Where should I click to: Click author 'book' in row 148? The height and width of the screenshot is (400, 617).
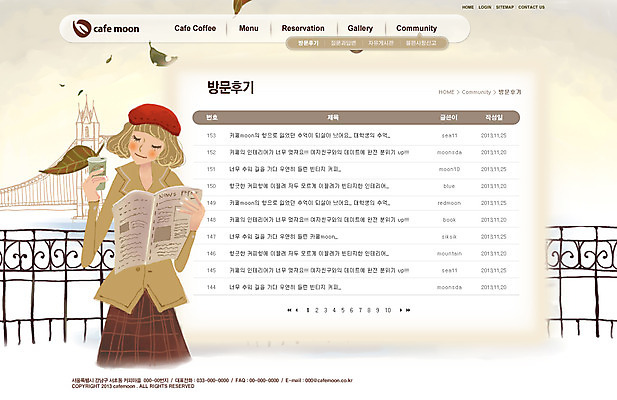point(449,220)
